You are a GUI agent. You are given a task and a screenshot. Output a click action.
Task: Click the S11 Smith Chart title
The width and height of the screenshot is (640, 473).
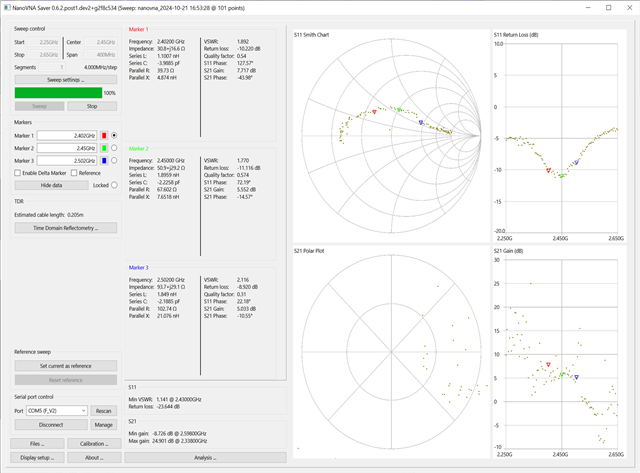click(x=311, y=35)
